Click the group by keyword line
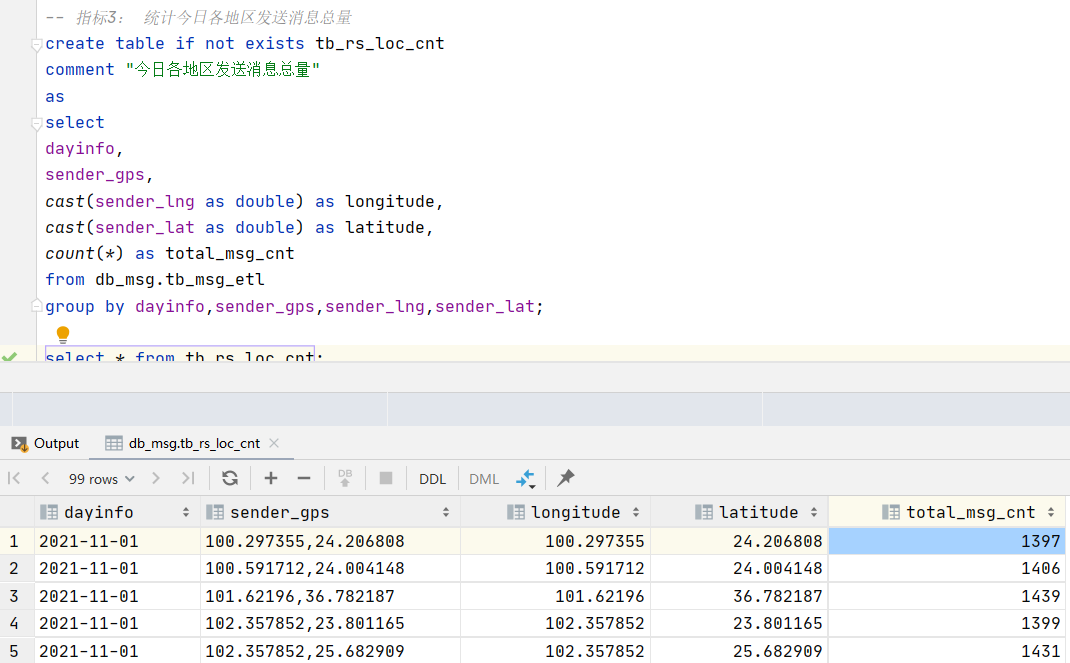The image size is (1070, 663). coord(294,307)
